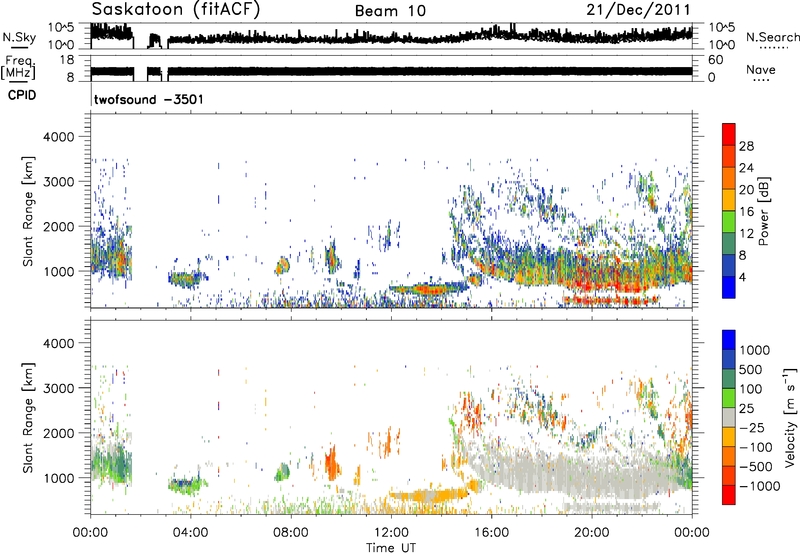
Task: Click the 'Power [dB]' colorbar label
Action: click(763, 211)
